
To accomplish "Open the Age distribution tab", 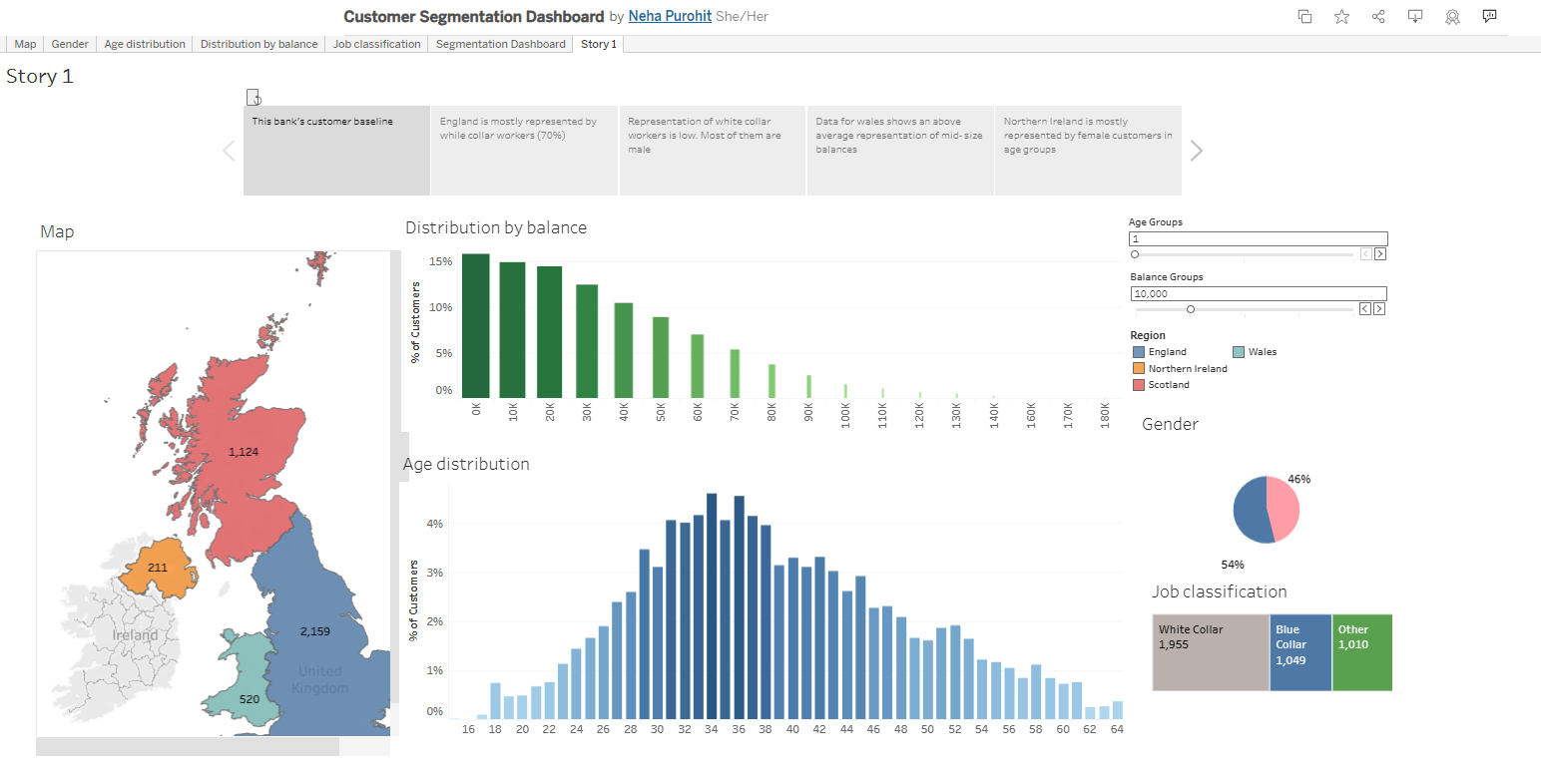I will click(145, 44).
